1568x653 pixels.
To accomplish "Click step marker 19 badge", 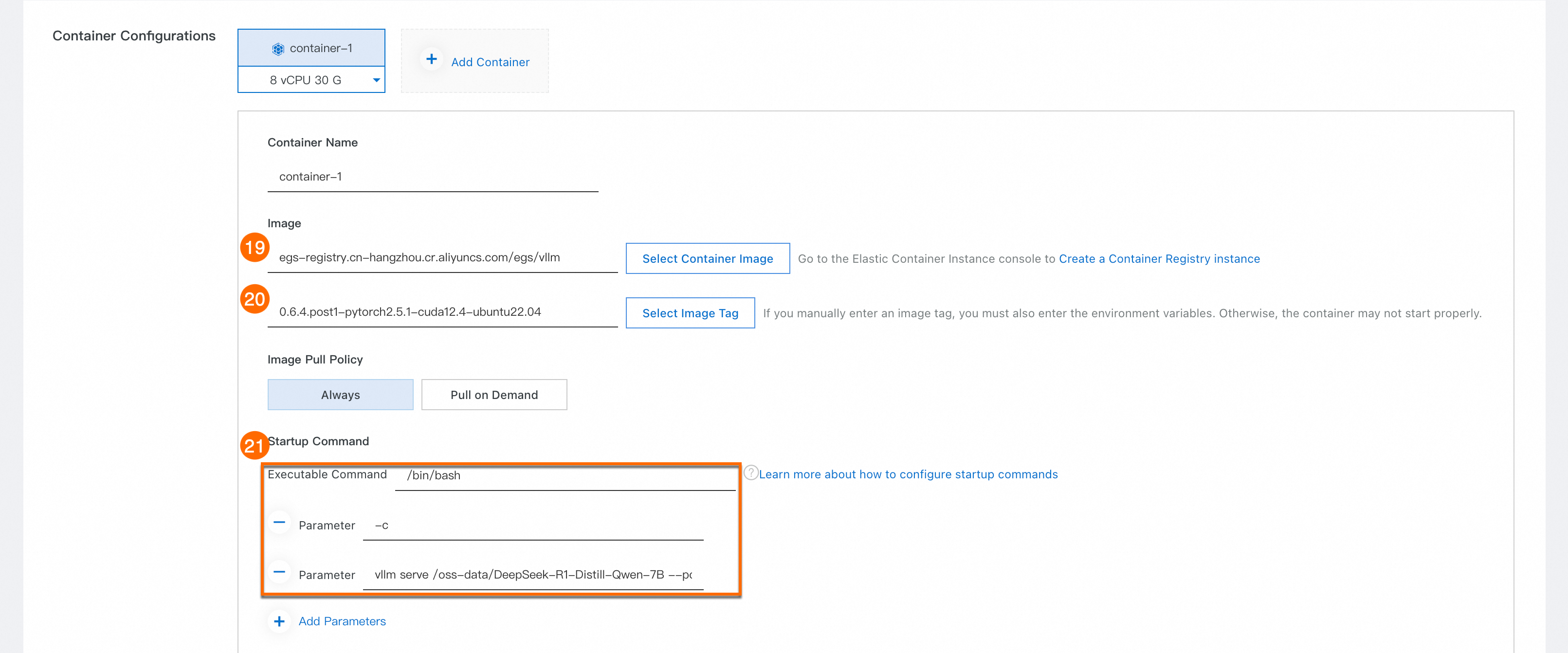I will coord(255,248).
